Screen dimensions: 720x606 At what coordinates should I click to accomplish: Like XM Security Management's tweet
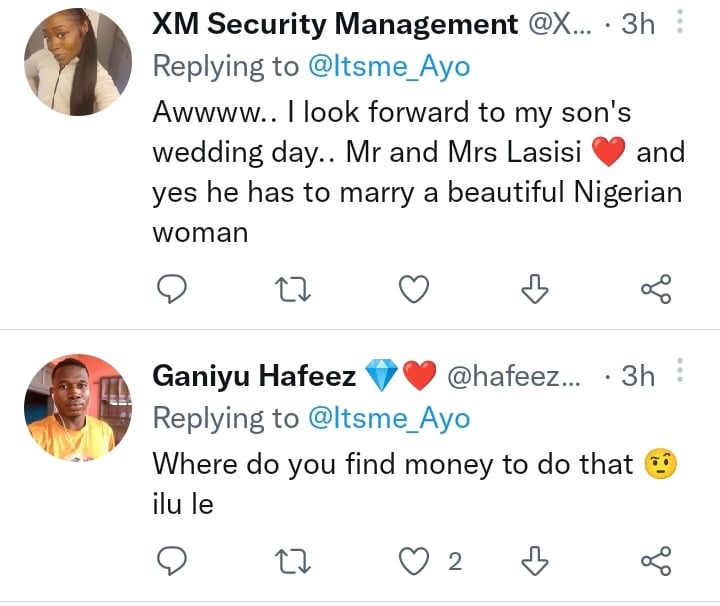pyautogui.click(x=414, y=289)
